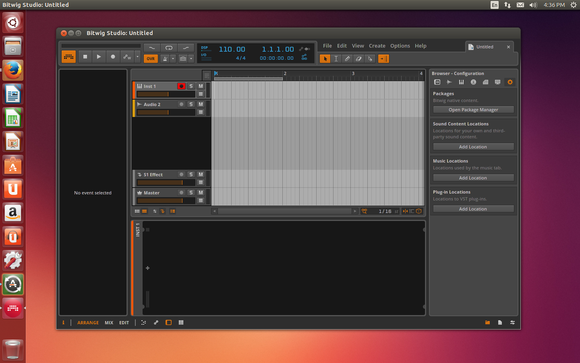Add a device with the plus icon

pyautogui.click(x=148, y=268)
